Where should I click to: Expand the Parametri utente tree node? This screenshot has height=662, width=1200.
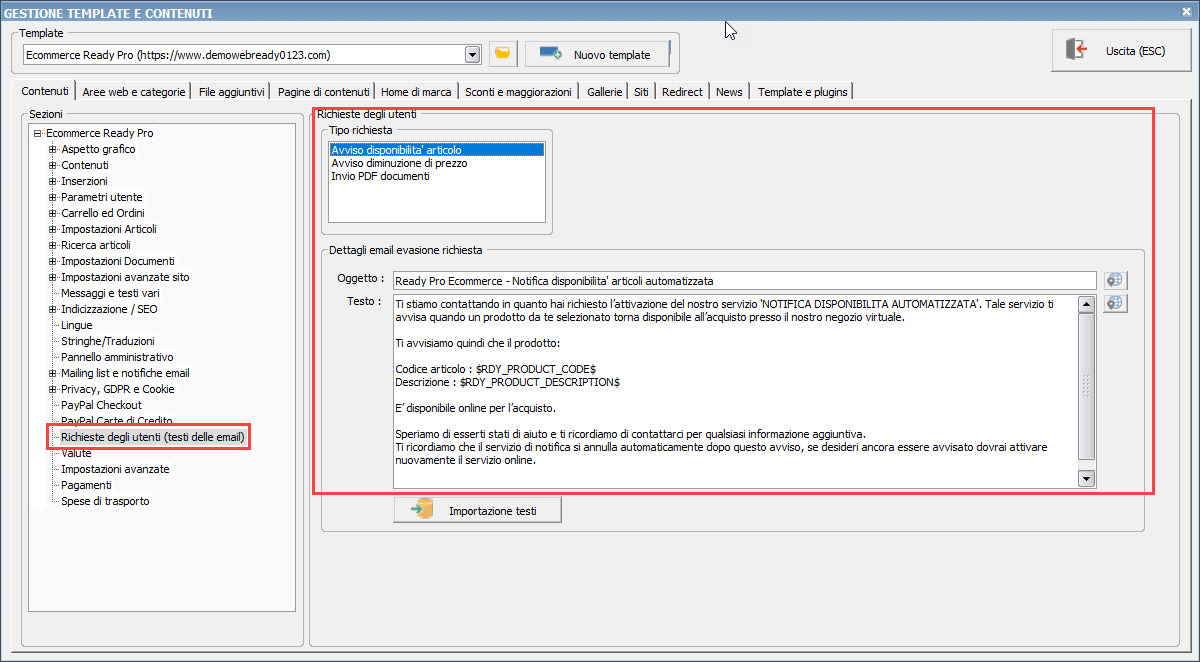53,197
